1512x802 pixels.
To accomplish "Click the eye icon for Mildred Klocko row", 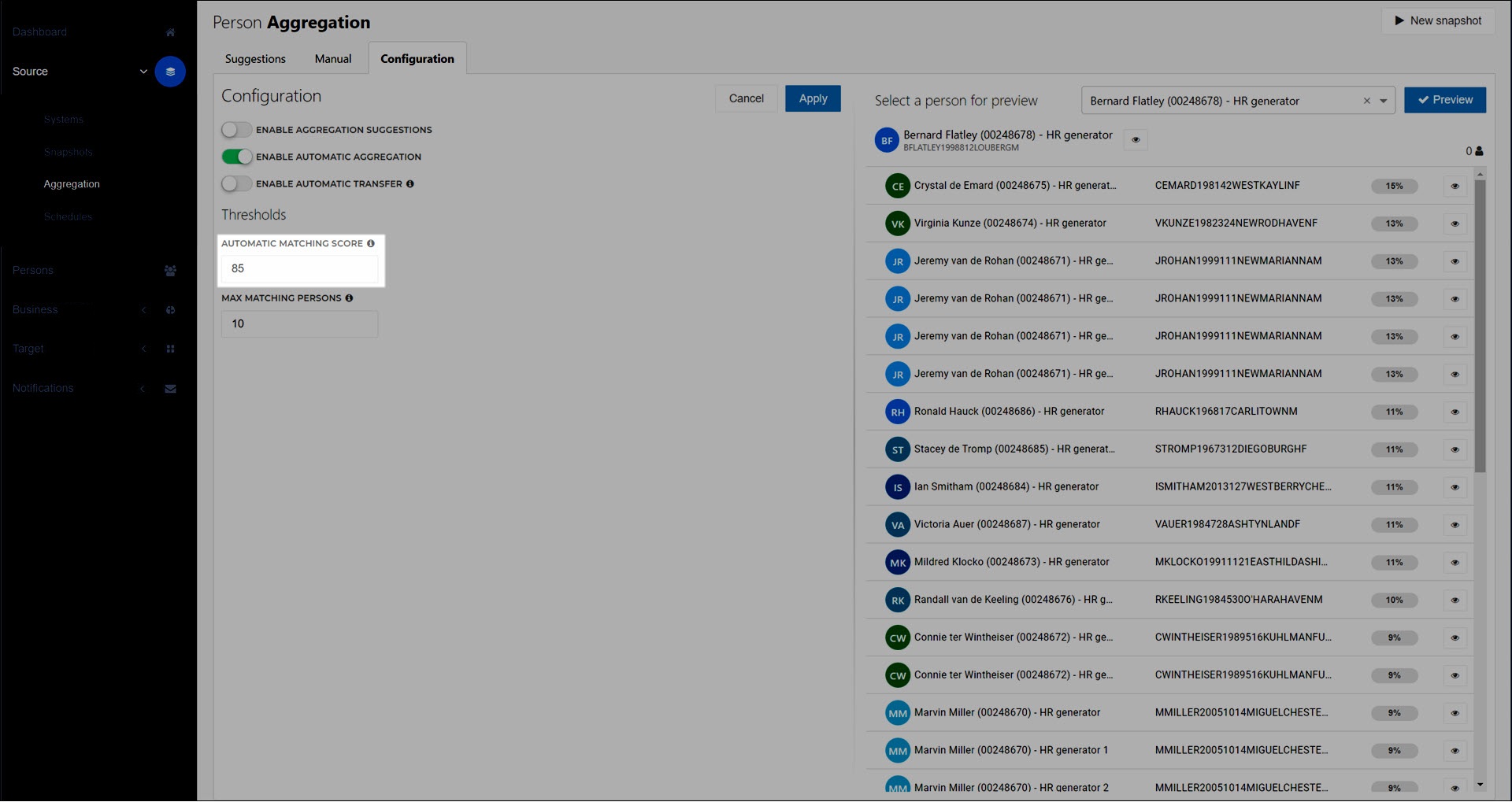I will click(1455, 563).
